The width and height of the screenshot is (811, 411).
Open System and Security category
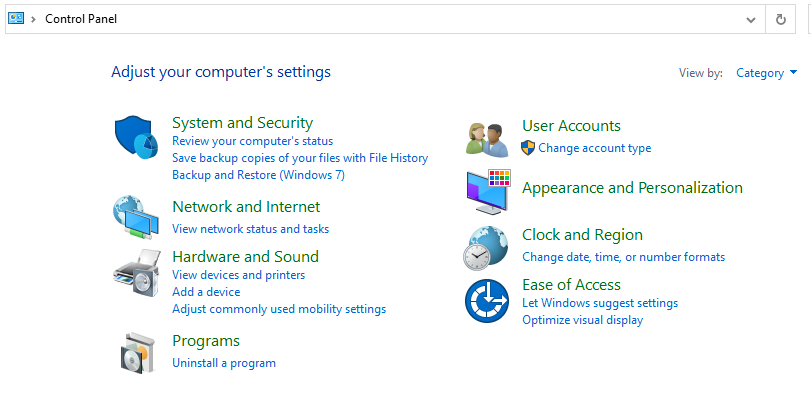coord(243,123)
